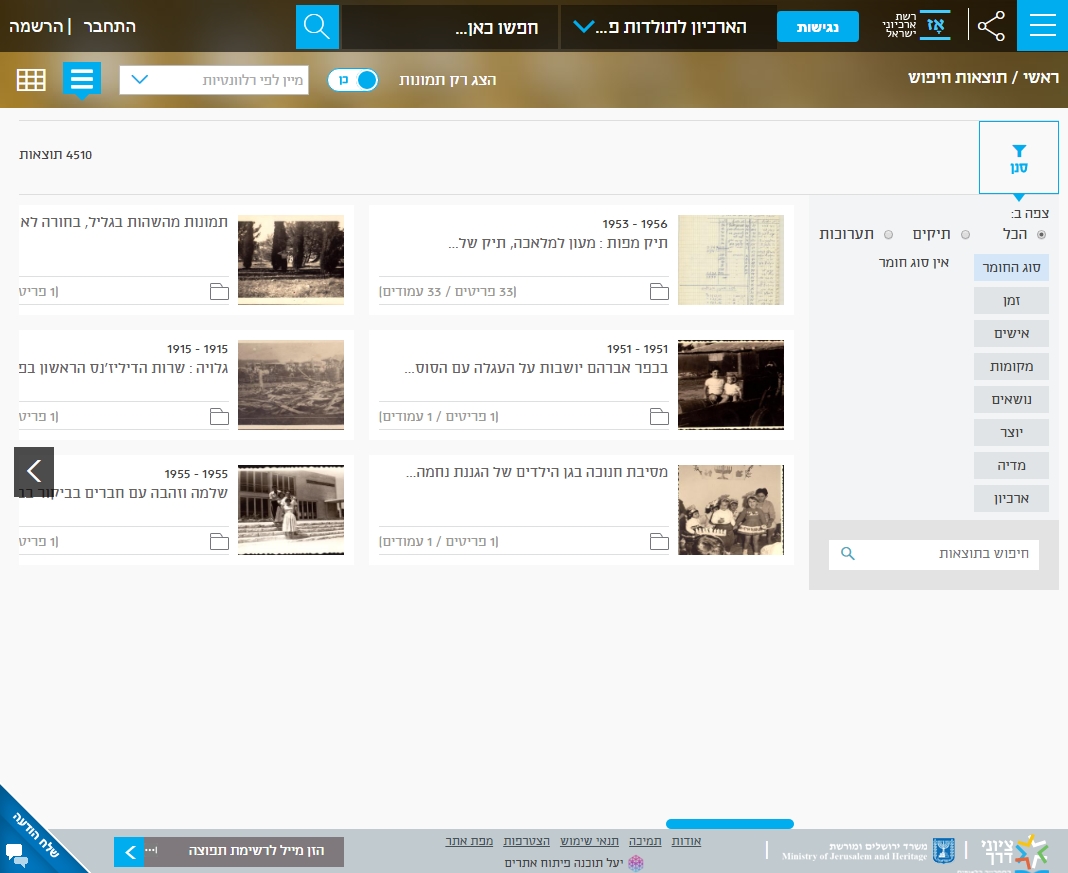
Task: Click the הרשמה registration link
Action: tap(35, 27)
